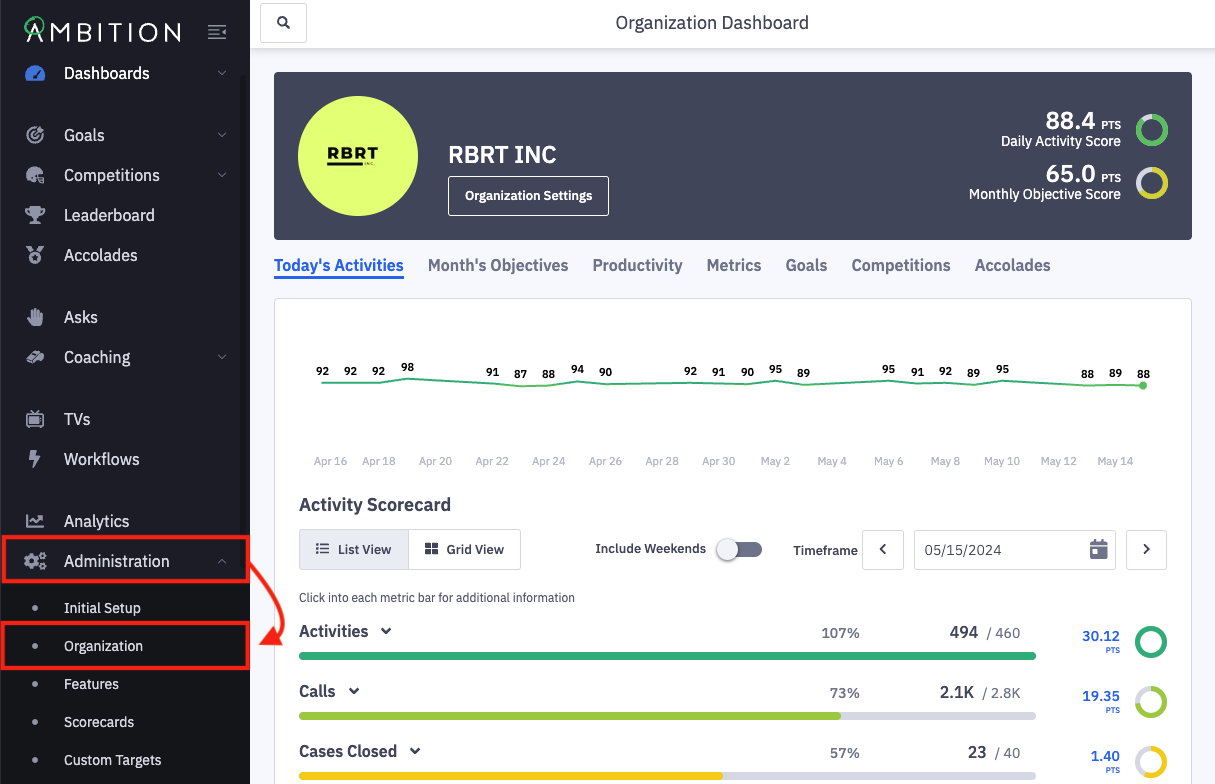Open the Timeframe calendar icon
1215x784 pixels.
[1098, 549]
